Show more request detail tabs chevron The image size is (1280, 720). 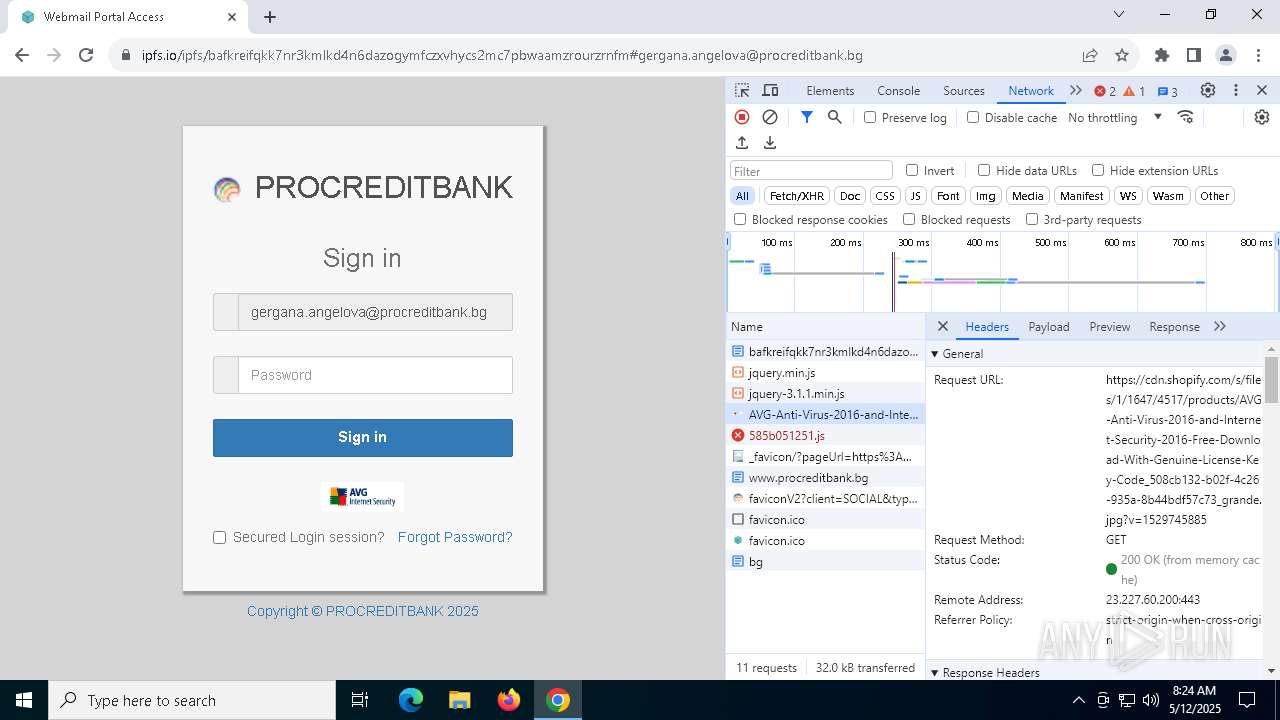coord(1220,326)
